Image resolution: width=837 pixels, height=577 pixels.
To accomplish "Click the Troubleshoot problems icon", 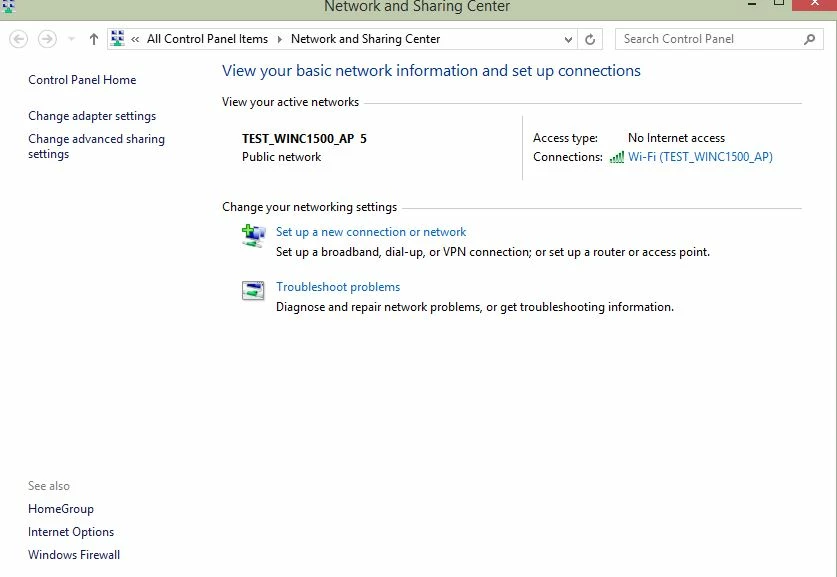I will [x=253, y=291].
